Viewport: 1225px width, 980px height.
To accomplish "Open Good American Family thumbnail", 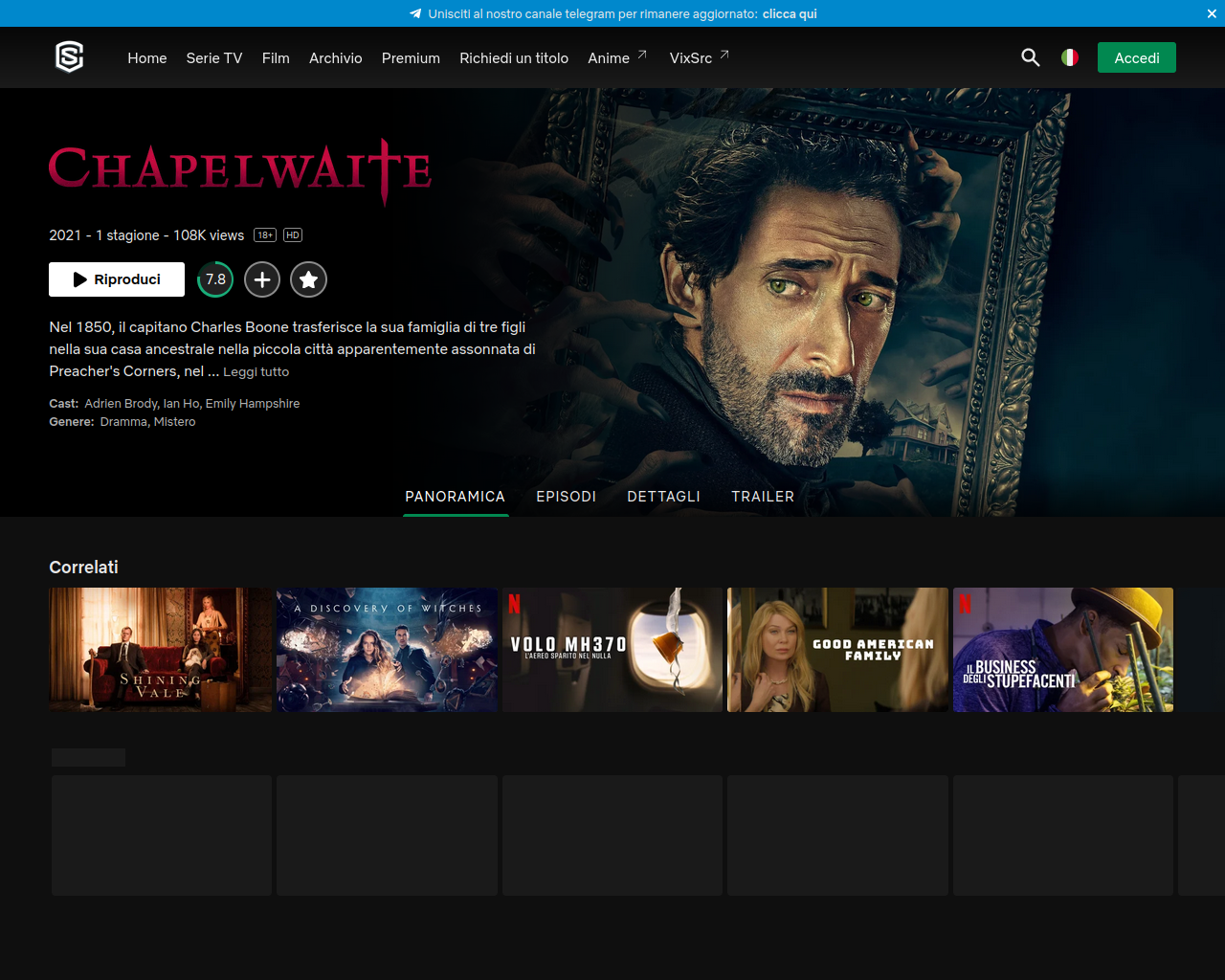I will 837,650.
